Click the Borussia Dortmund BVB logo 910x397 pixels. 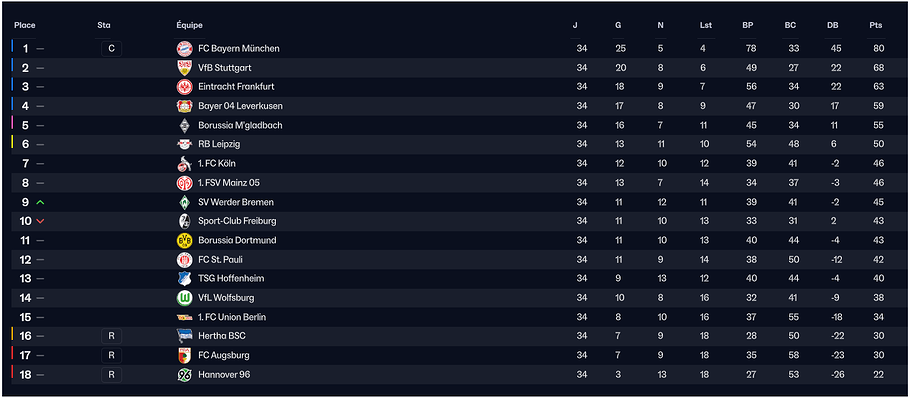184,240
